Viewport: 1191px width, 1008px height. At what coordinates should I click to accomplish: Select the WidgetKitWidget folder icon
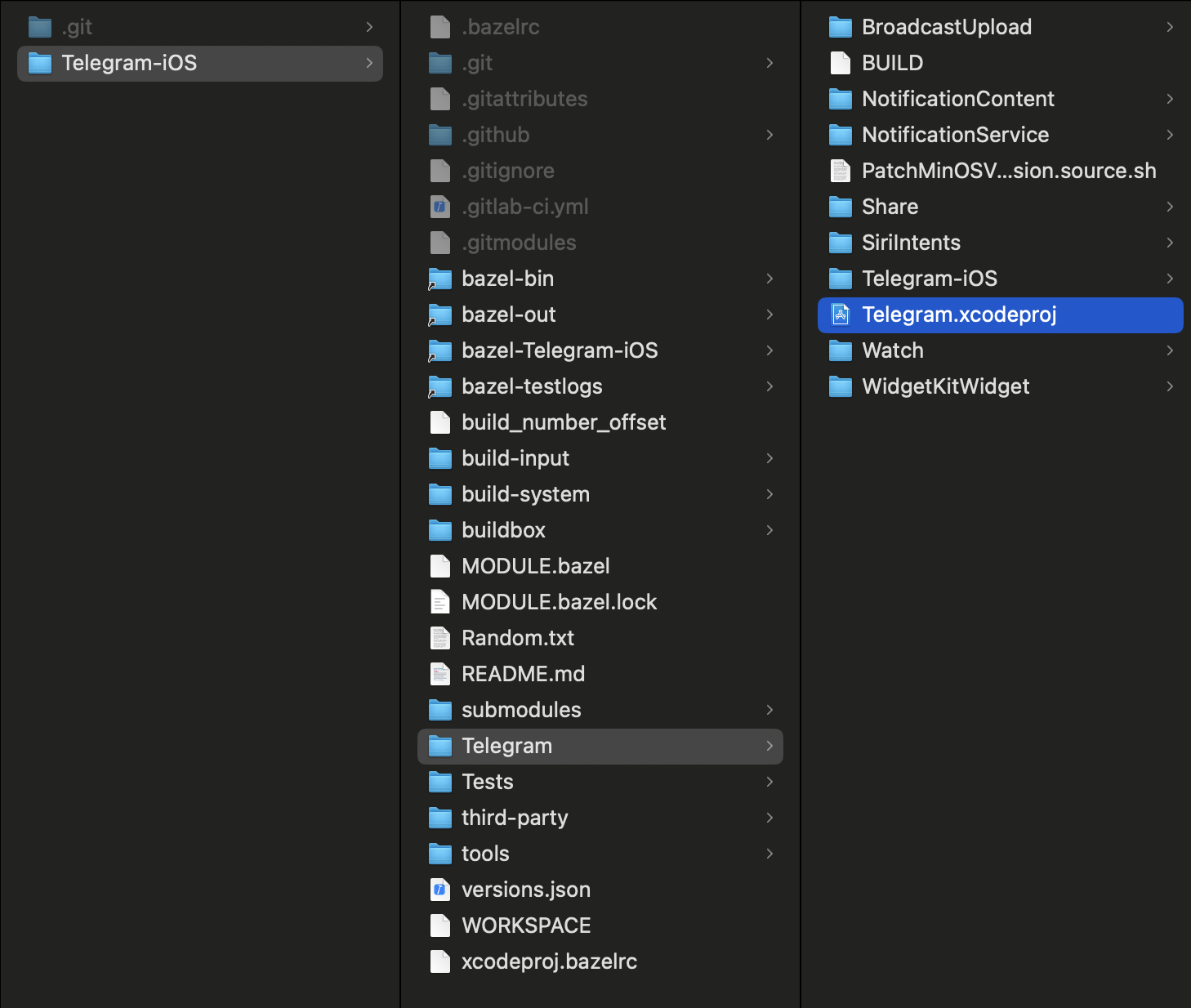click(841, 386)
